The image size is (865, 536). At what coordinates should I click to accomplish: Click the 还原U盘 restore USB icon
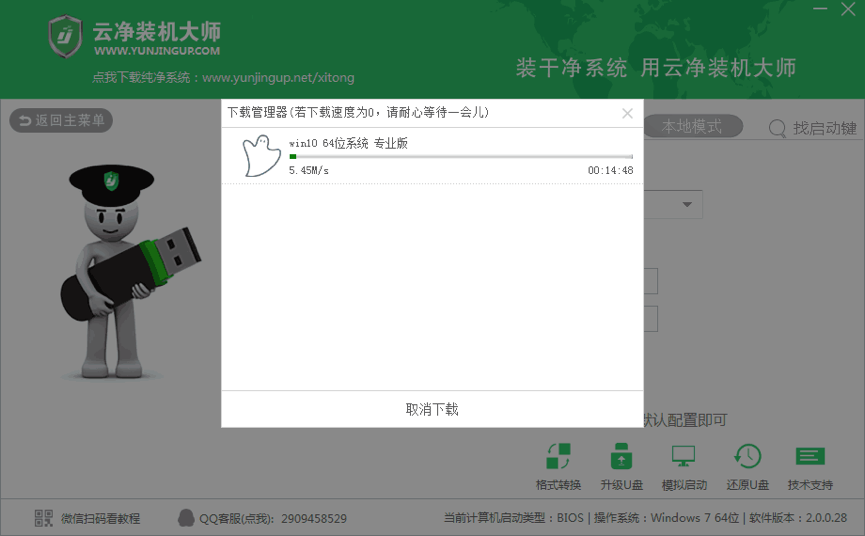click(747, 457)
